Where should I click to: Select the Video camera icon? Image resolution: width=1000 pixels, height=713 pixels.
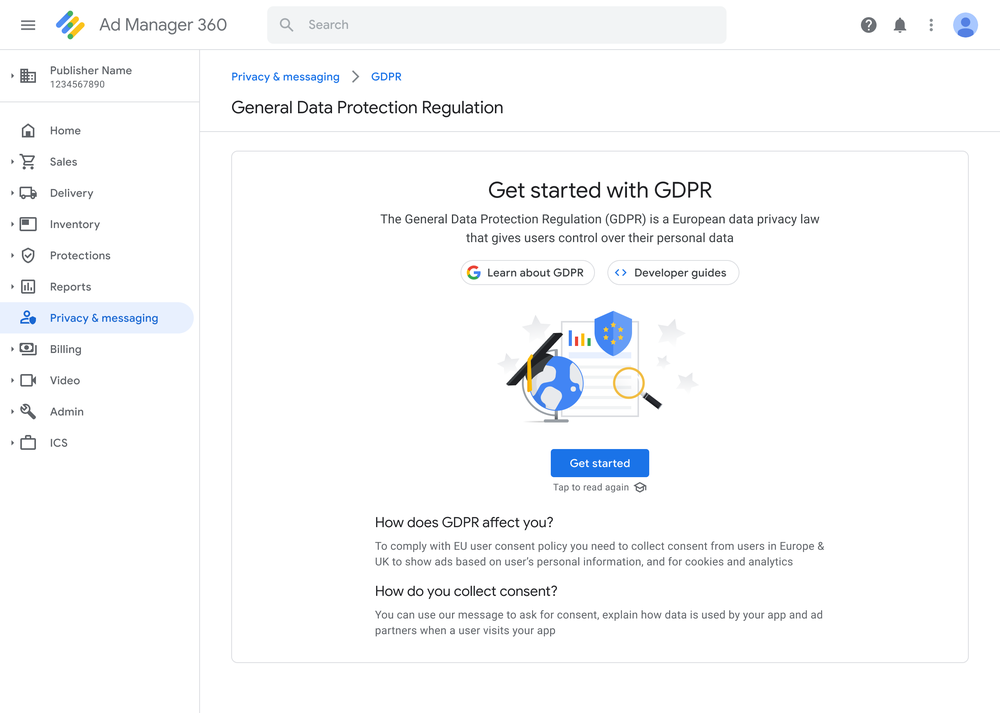[x=30, y=380]
